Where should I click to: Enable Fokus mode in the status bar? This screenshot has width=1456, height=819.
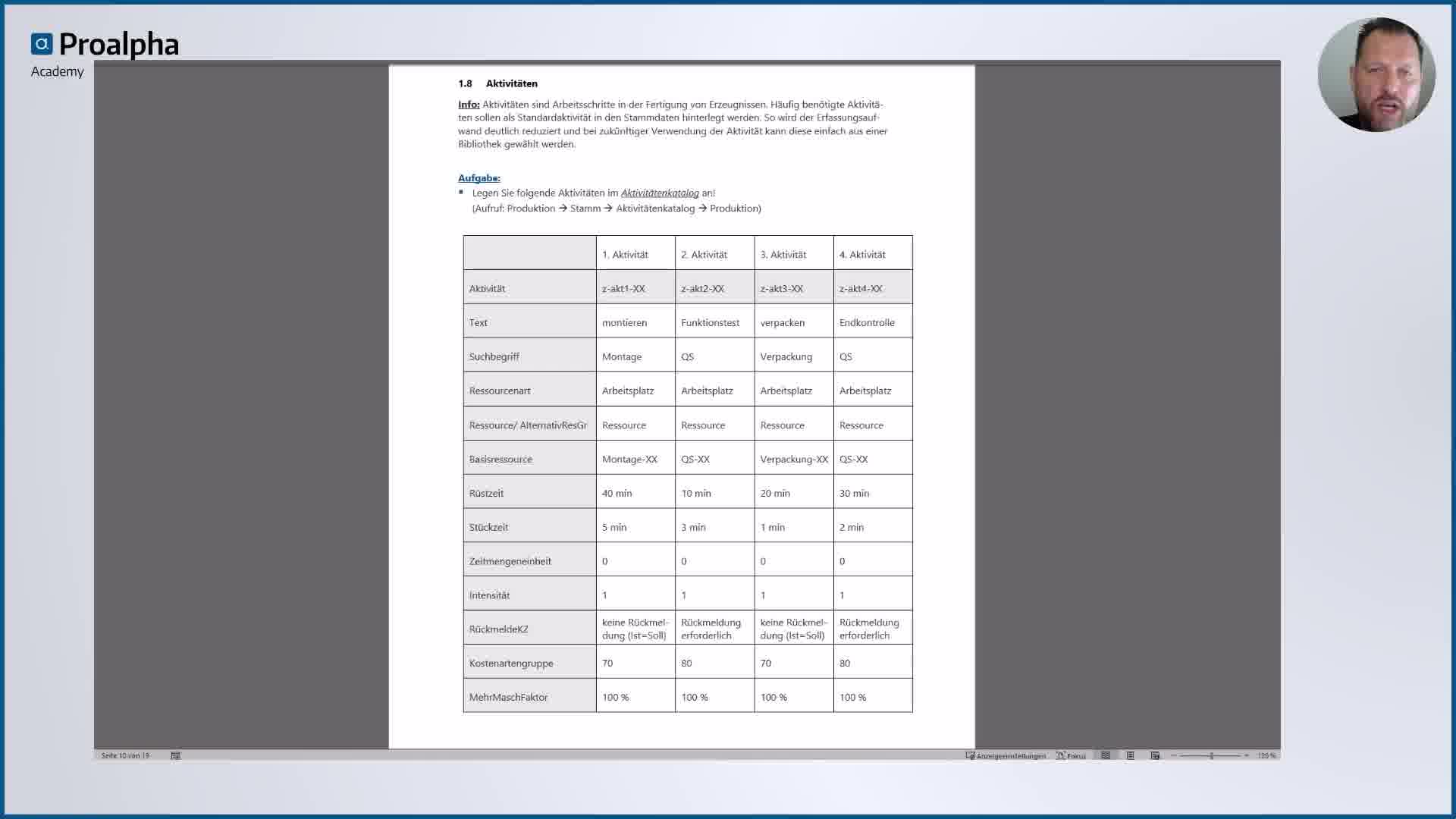point(1072,755)
